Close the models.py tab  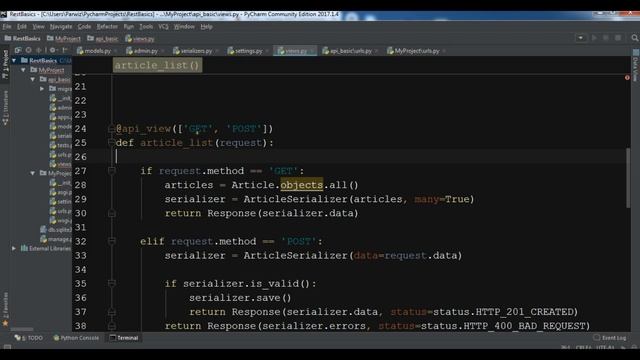tap(116, 51)
